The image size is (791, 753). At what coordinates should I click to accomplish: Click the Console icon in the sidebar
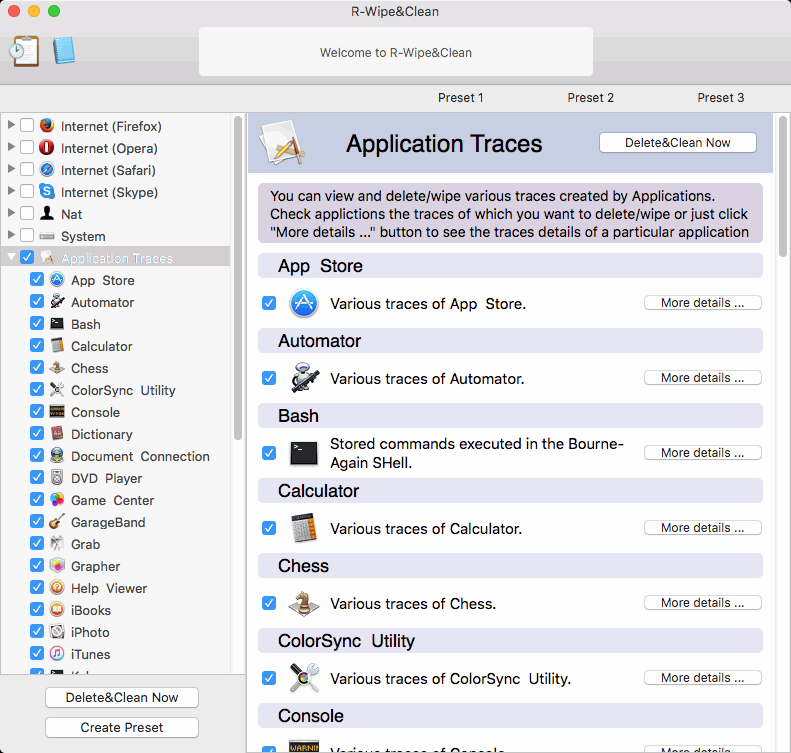tap(57, 412)
